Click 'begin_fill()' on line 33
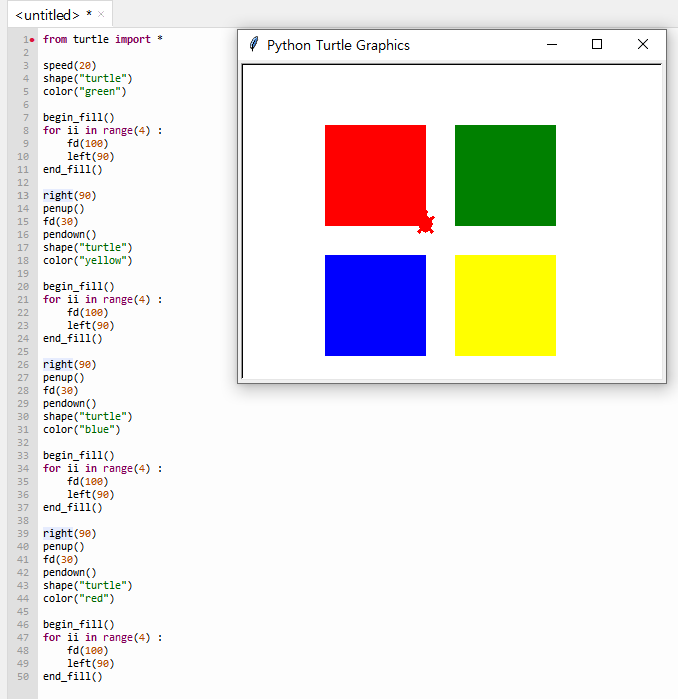This screenshot has width=678, height=699. coord(78,455)
